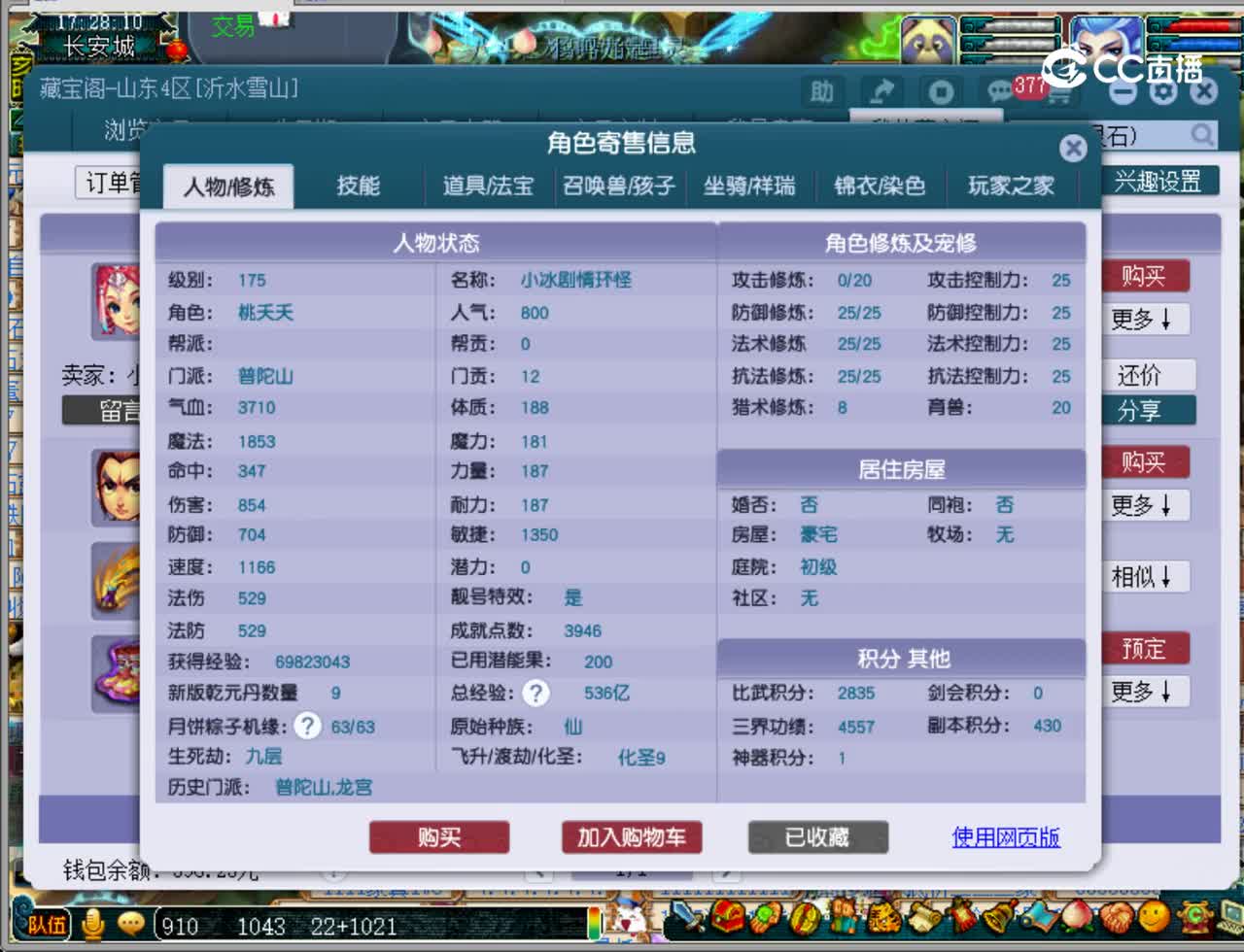1244x952 pixels.
Task: Click the round stop icon in 藏宝阁 header
Action: click(940, 92)
